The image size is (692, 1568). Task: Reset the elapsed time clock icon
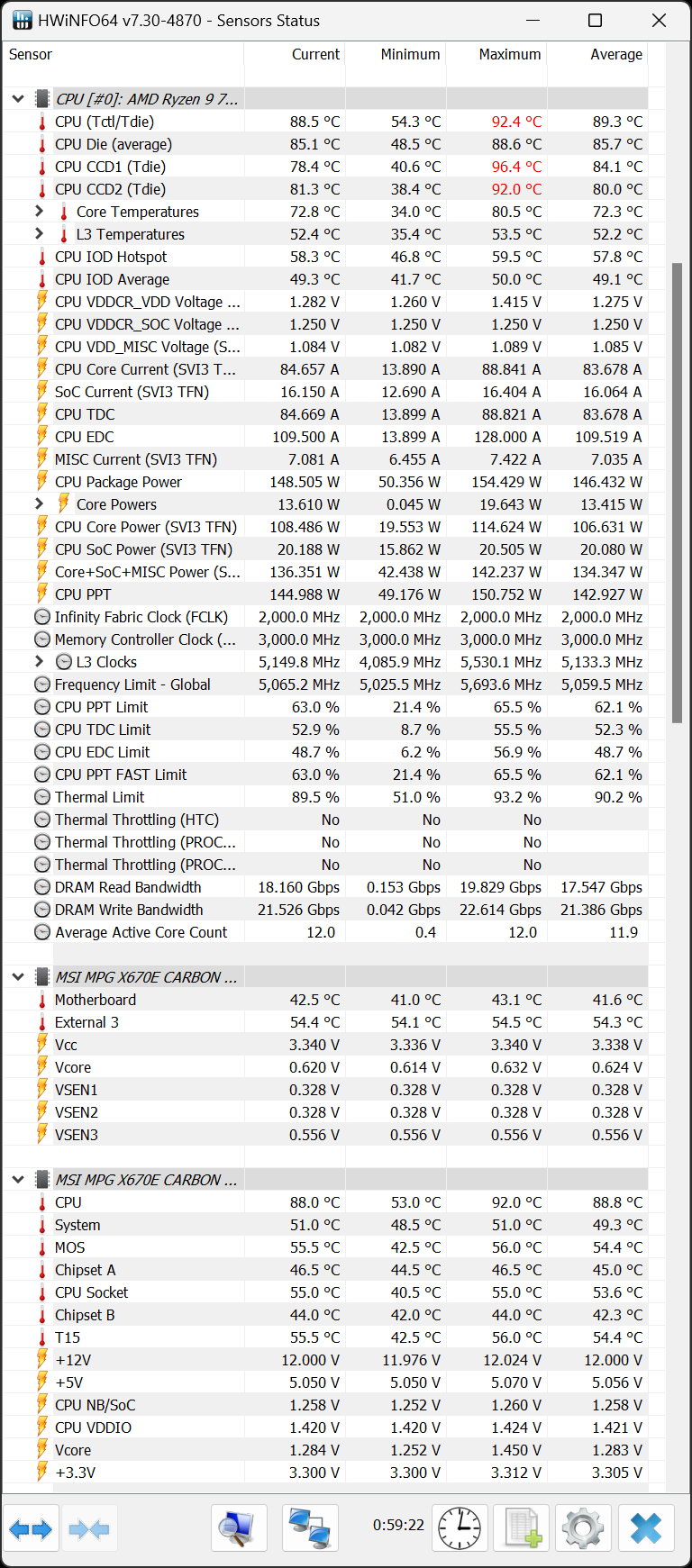click(460, 1528)
